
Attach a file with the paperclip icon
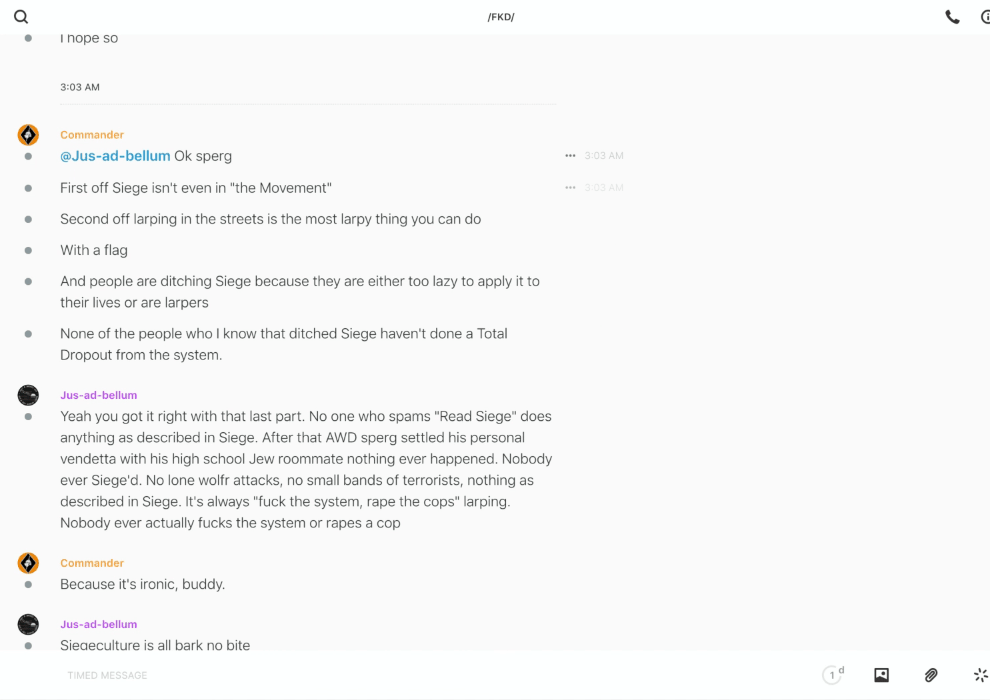coord(930,675)
